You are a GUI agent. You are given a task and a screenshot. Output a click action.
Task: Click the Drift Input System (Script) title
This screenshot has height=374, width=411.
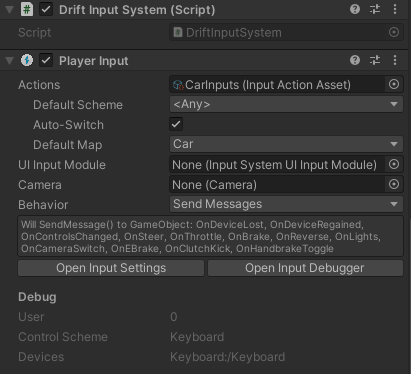coord(137,10)
